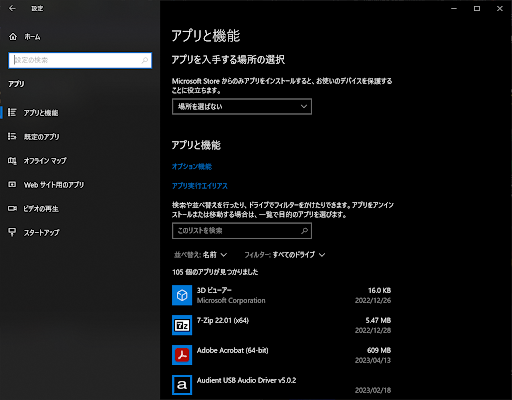Go to 既定のアプリ in the sidebar
The image size is (512, 400).
(42, 137)
